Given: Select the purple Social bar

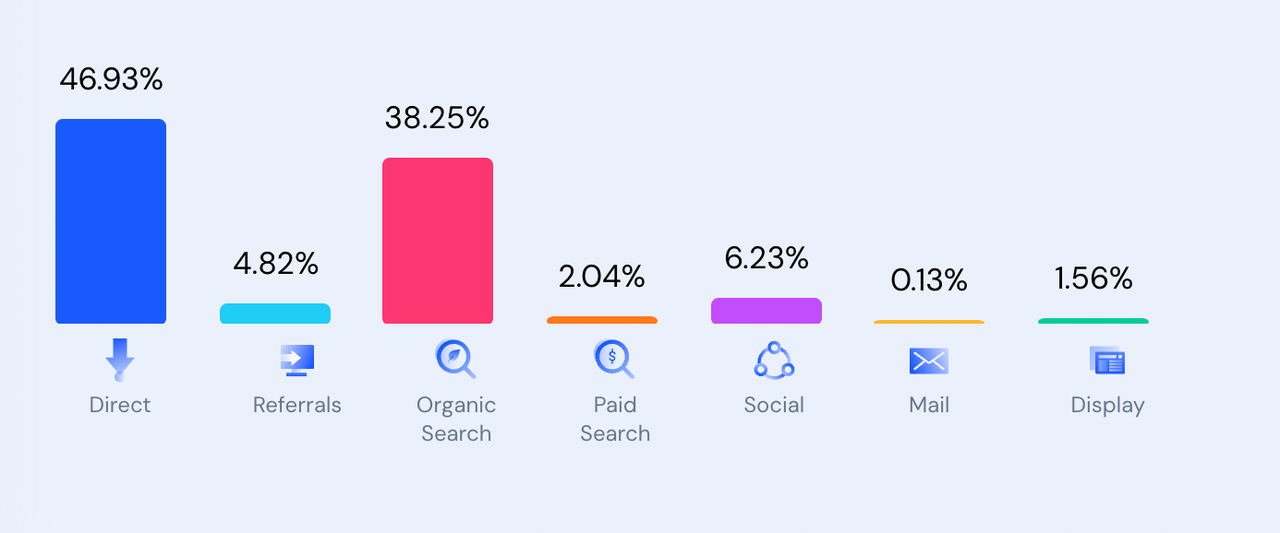Looking at the screenshot, I should click(x=766, y=310).
